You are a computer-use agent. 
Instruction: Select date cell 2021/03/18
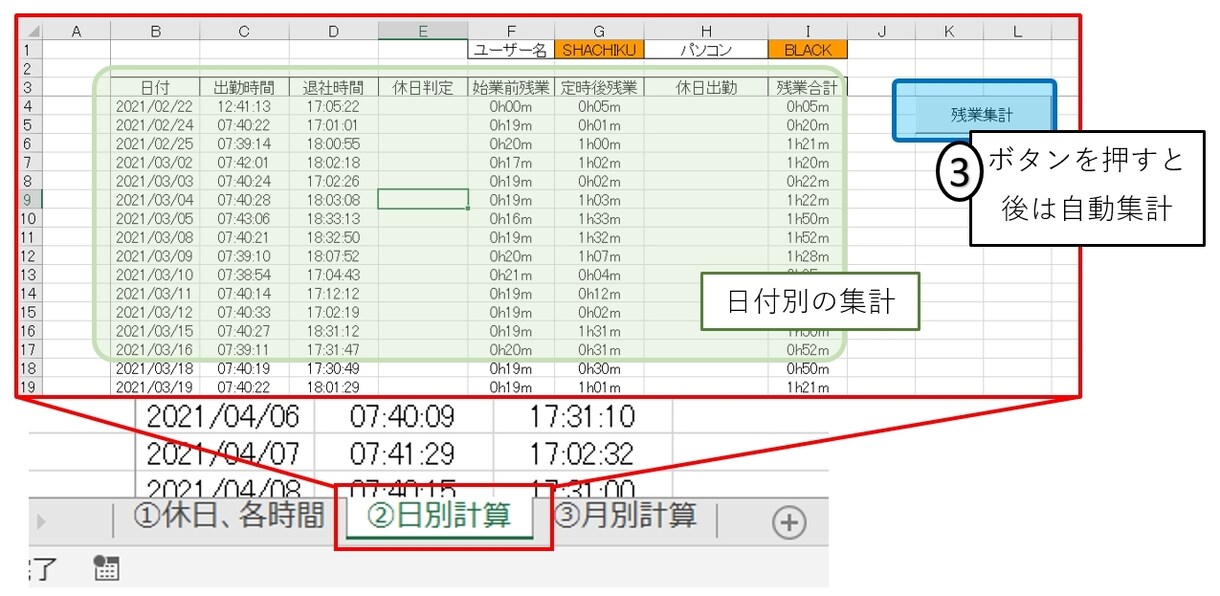click(x=155, y=368)
